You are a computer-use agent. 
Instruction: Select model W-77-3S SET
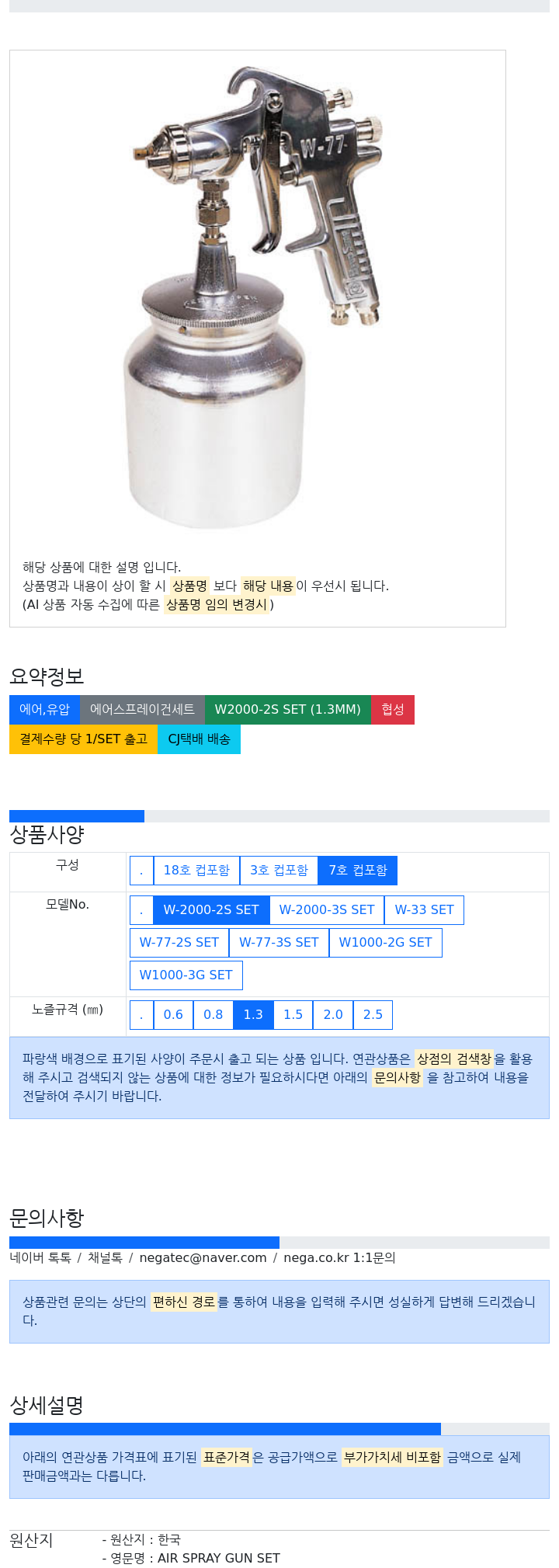click(279, 942)
